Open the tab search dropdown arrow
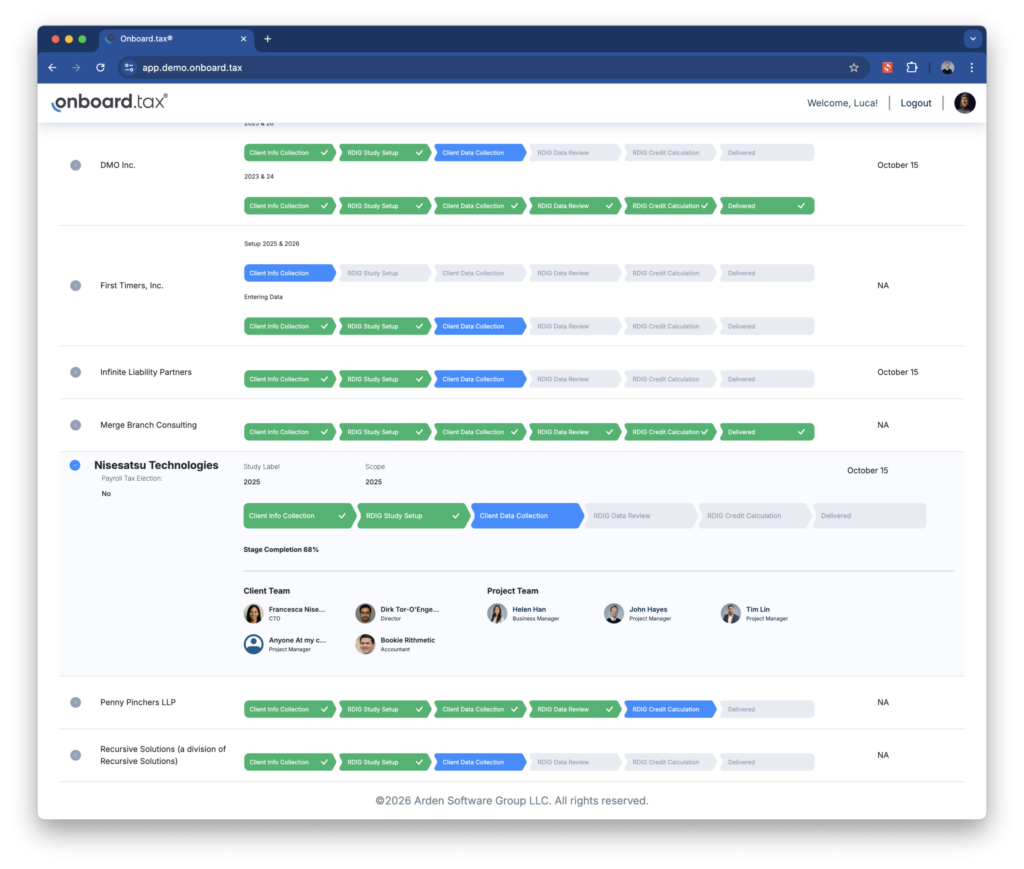 [x=973, y=39]
